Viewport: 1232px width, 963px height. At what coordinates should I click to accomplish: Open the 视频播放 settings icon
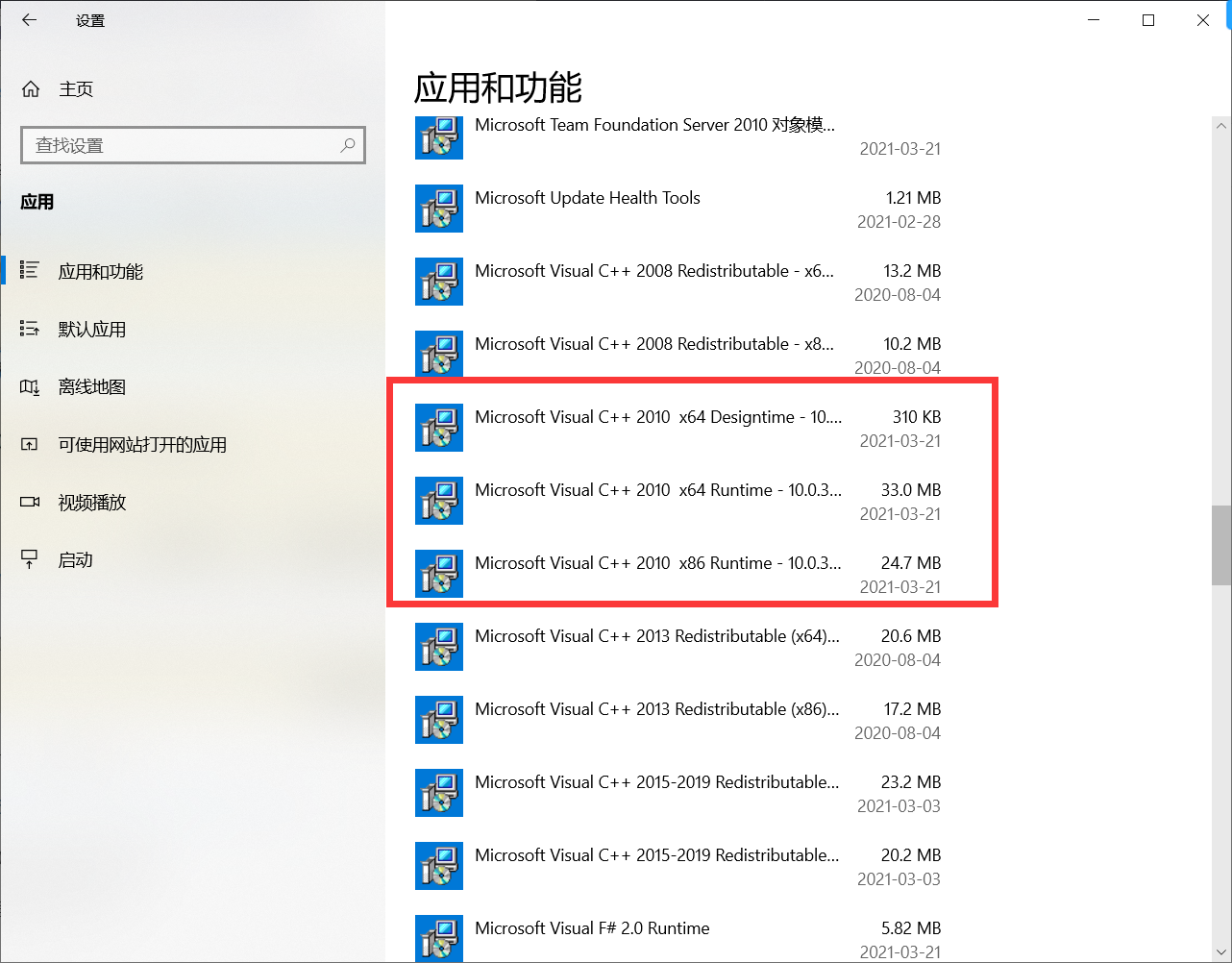pyautogui.click(x=30, y=502)
